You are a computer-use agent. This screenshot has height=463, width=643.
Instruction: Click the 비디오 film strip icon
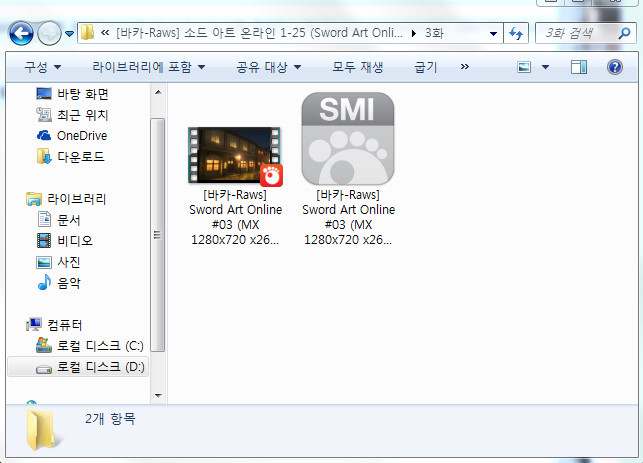click(44, 240)
